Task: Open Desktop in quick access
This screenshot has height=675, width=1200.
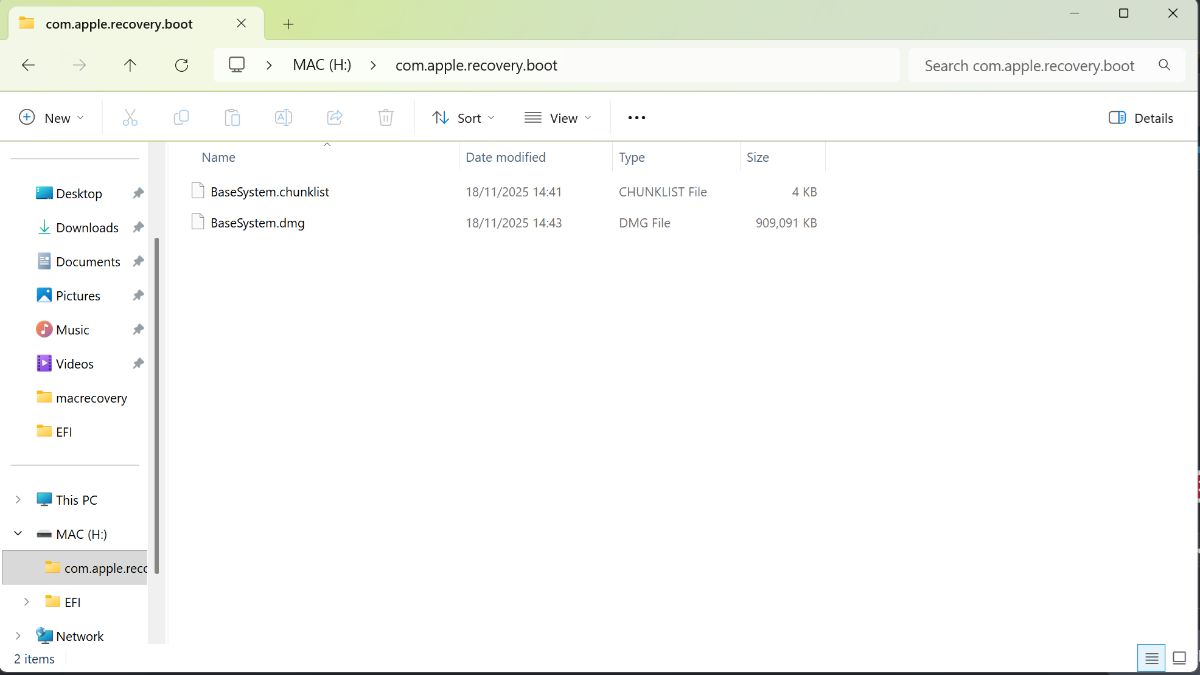Action: (x=79, y=193)
